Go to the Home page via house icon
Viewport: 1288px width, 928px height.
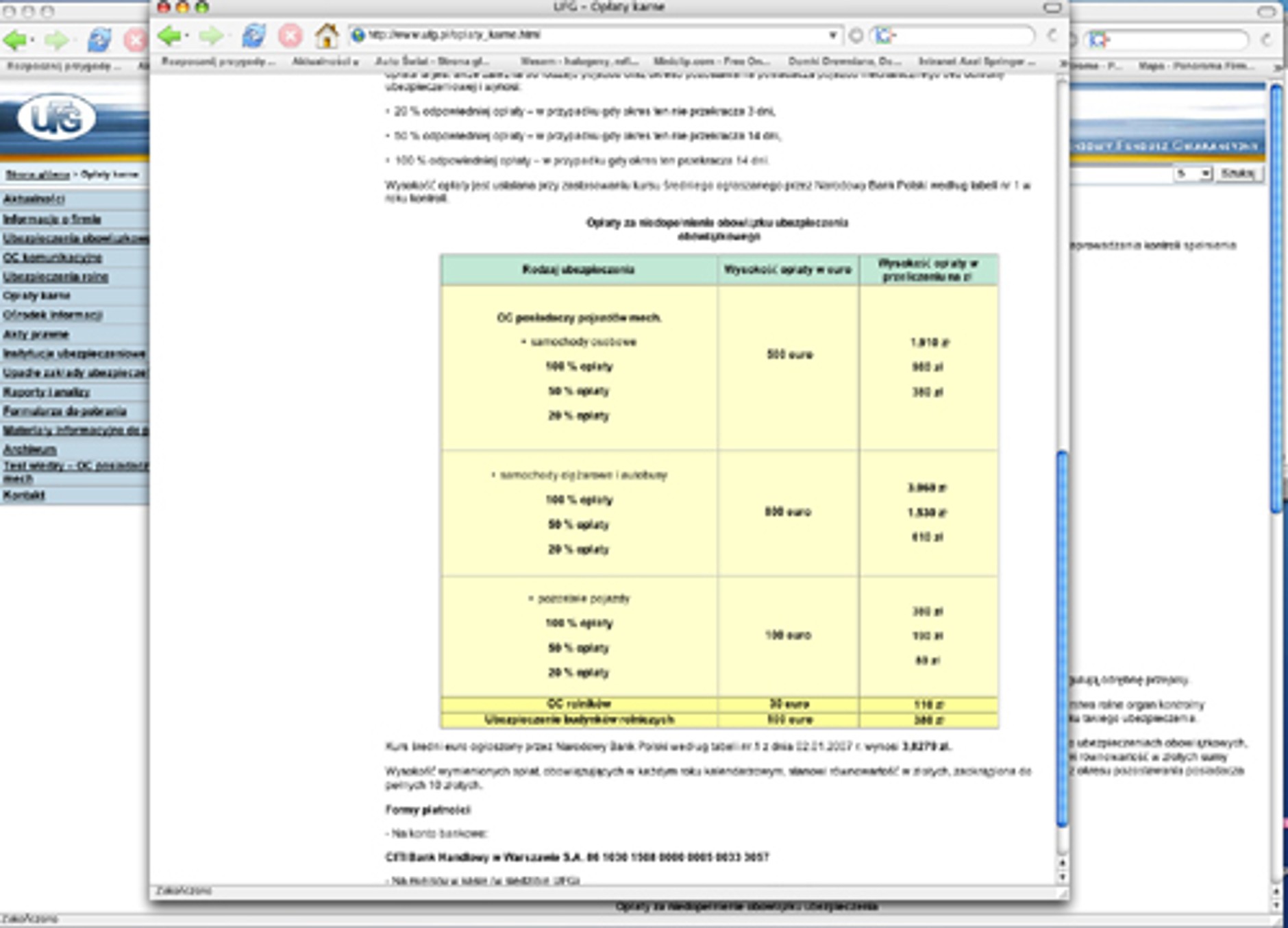(x=326, y=35)
